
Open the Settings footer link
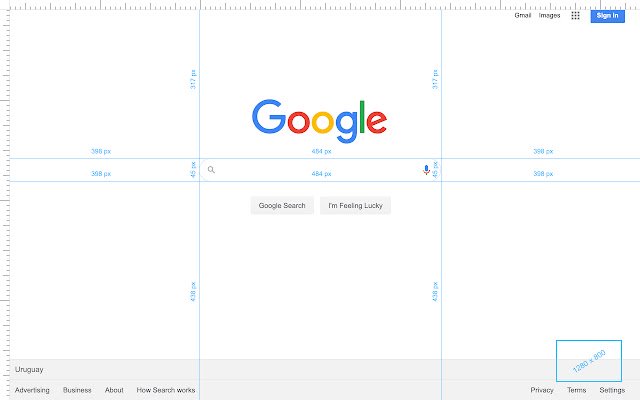click(x=612, y=390)
